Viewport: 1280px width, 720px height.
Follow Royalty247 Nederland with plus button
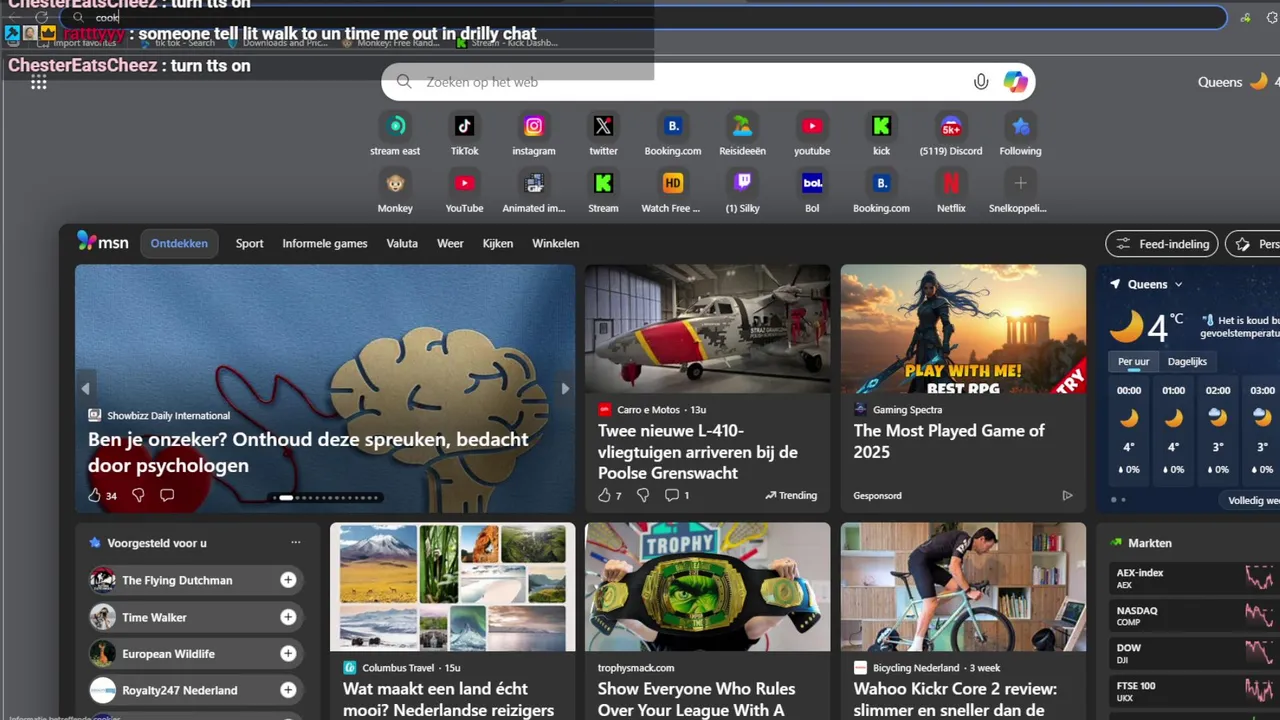(288, 690)
